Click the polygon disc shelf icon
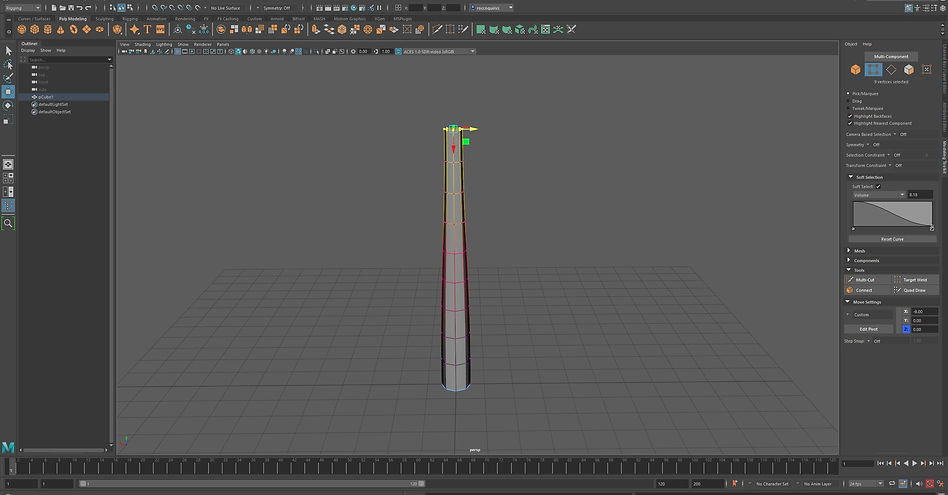This screenshot has width=948, height=495. pyautogui.click(x=100, y=29)
